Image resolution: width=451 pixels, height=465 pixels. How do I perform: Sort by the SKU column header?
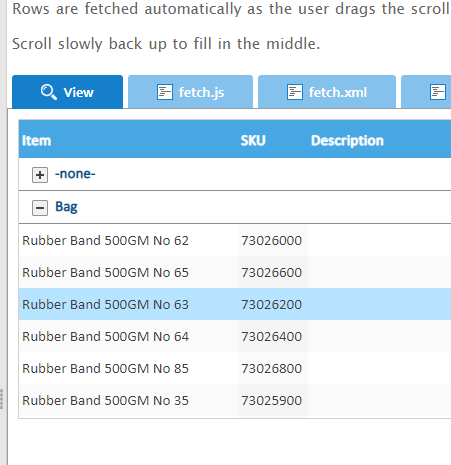(253, 141)
